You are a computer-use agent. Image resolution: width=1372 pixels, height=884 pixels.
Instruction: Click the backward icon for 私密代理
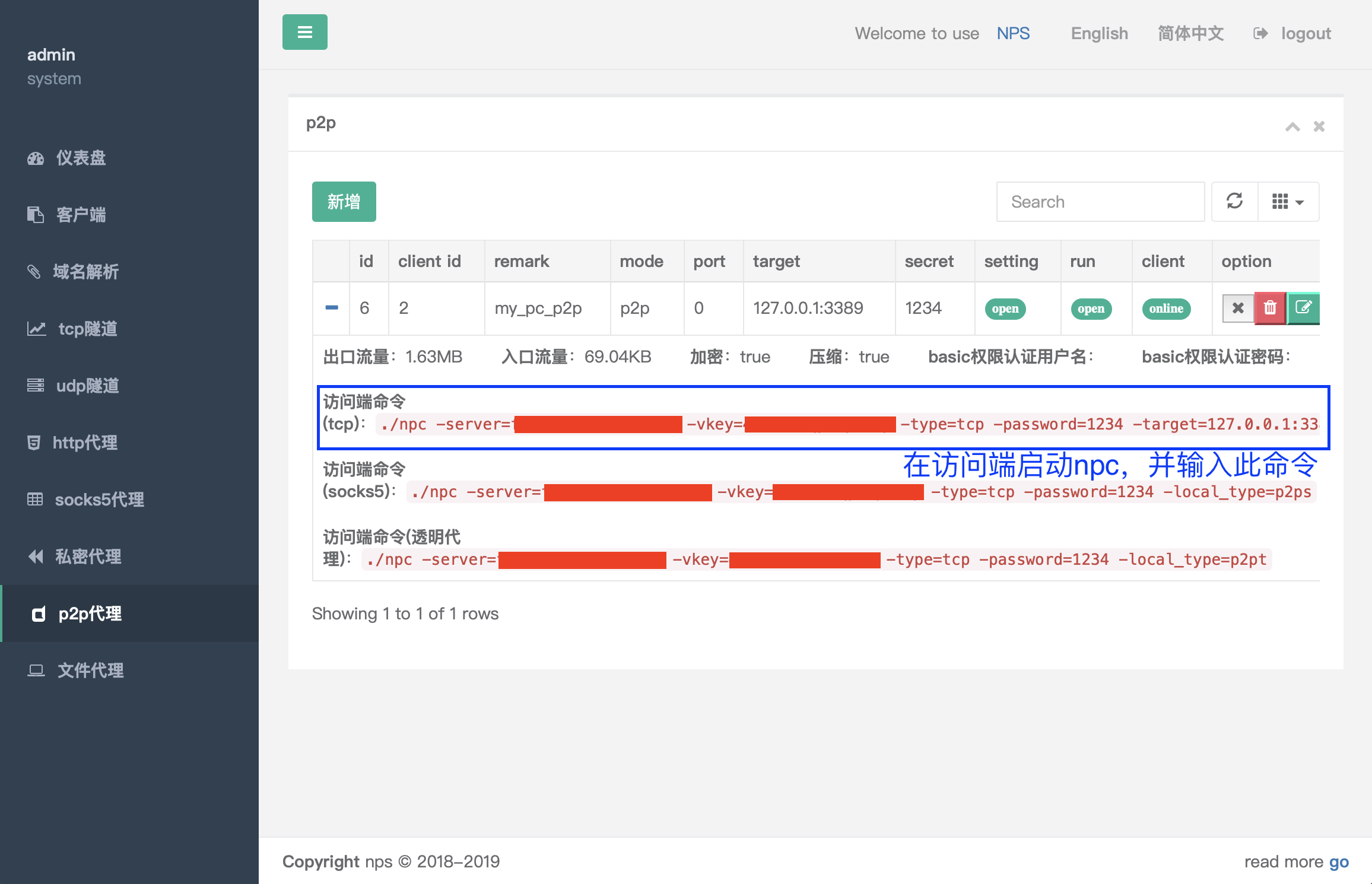pos(36,557)
